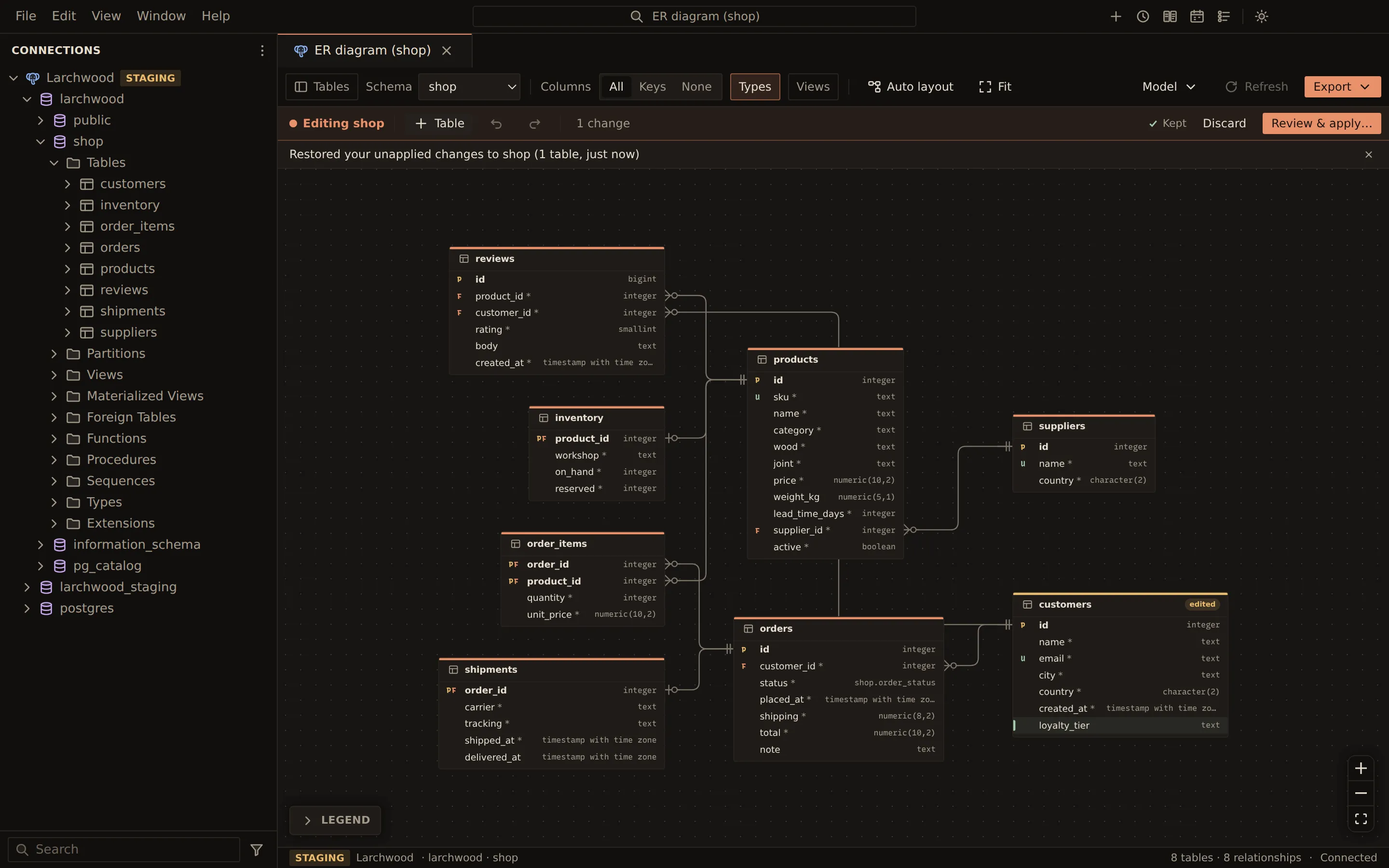1389x868 pixels.
Task: Set Columns display to All
Action: (x=616, y=87)
